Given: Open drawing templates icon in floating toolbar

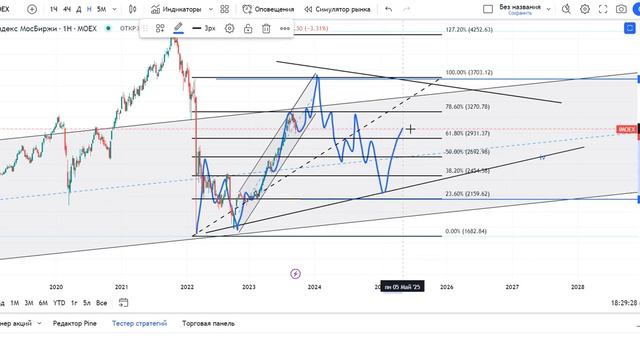Looking at the screenshot, I should [160, 28].
